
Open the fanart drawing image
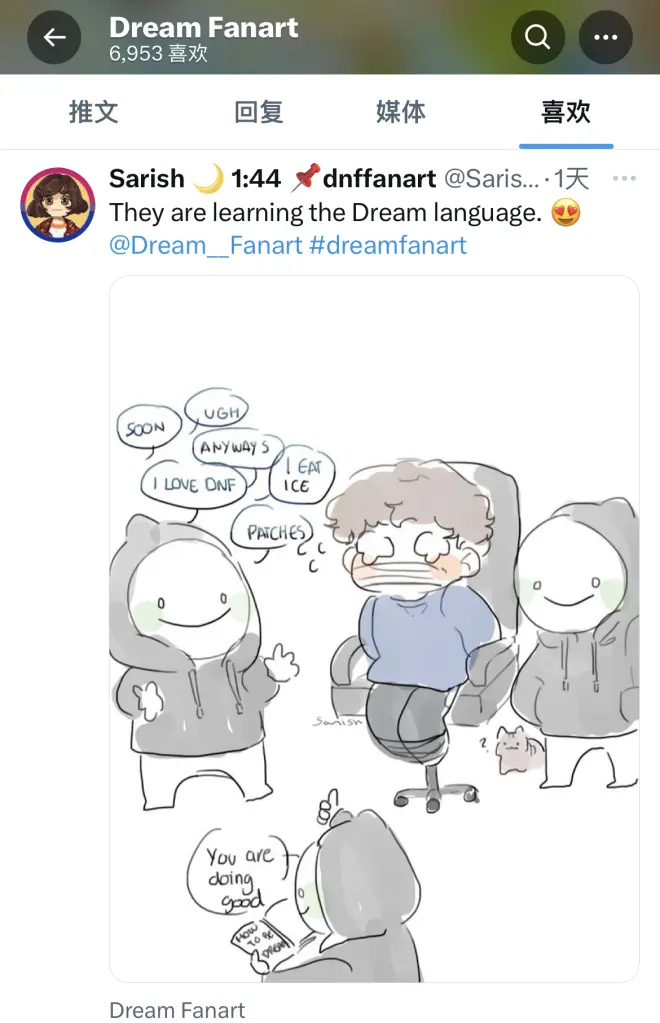pyautogui.click(x=374, y=629)
